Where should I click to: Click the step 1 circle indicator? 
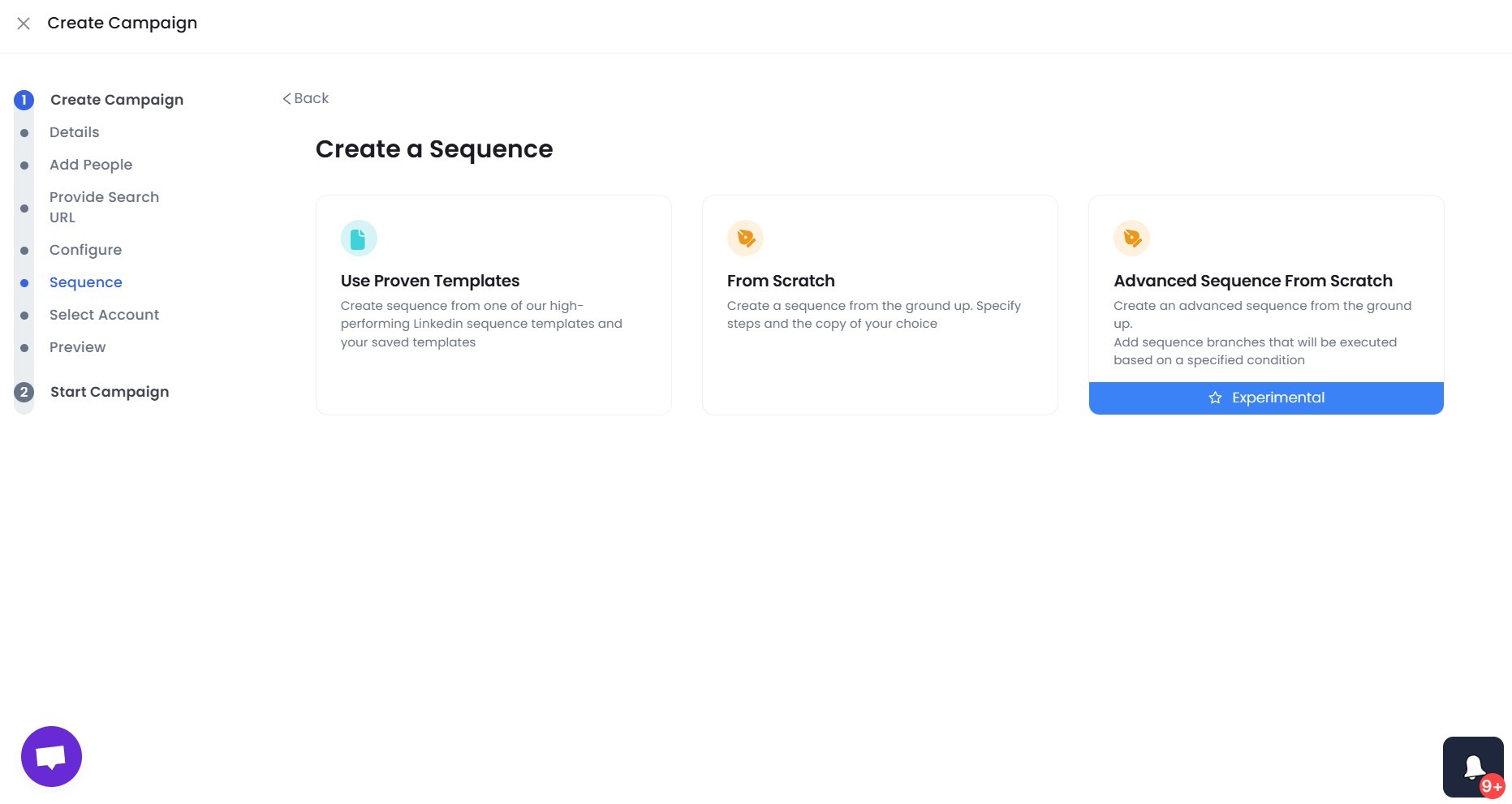24,100
